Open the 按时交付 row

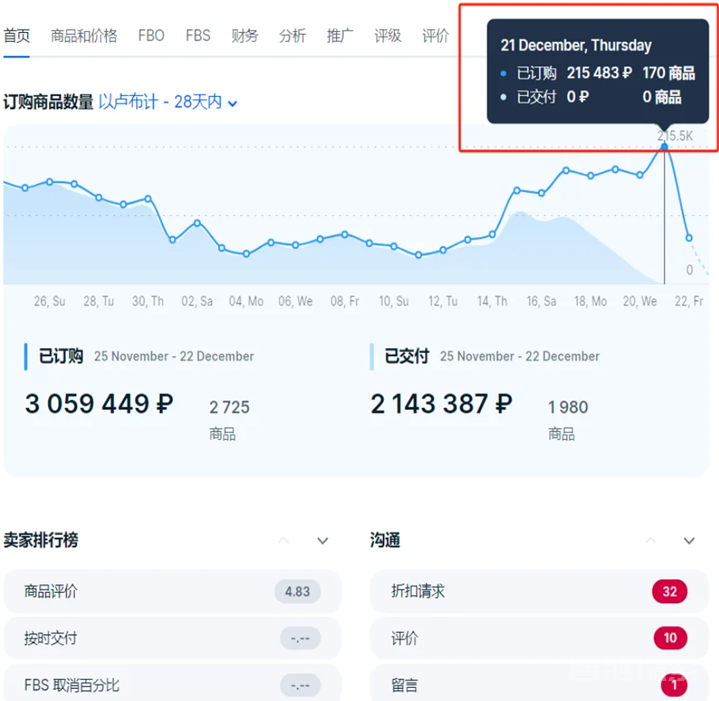coord(172,638)
